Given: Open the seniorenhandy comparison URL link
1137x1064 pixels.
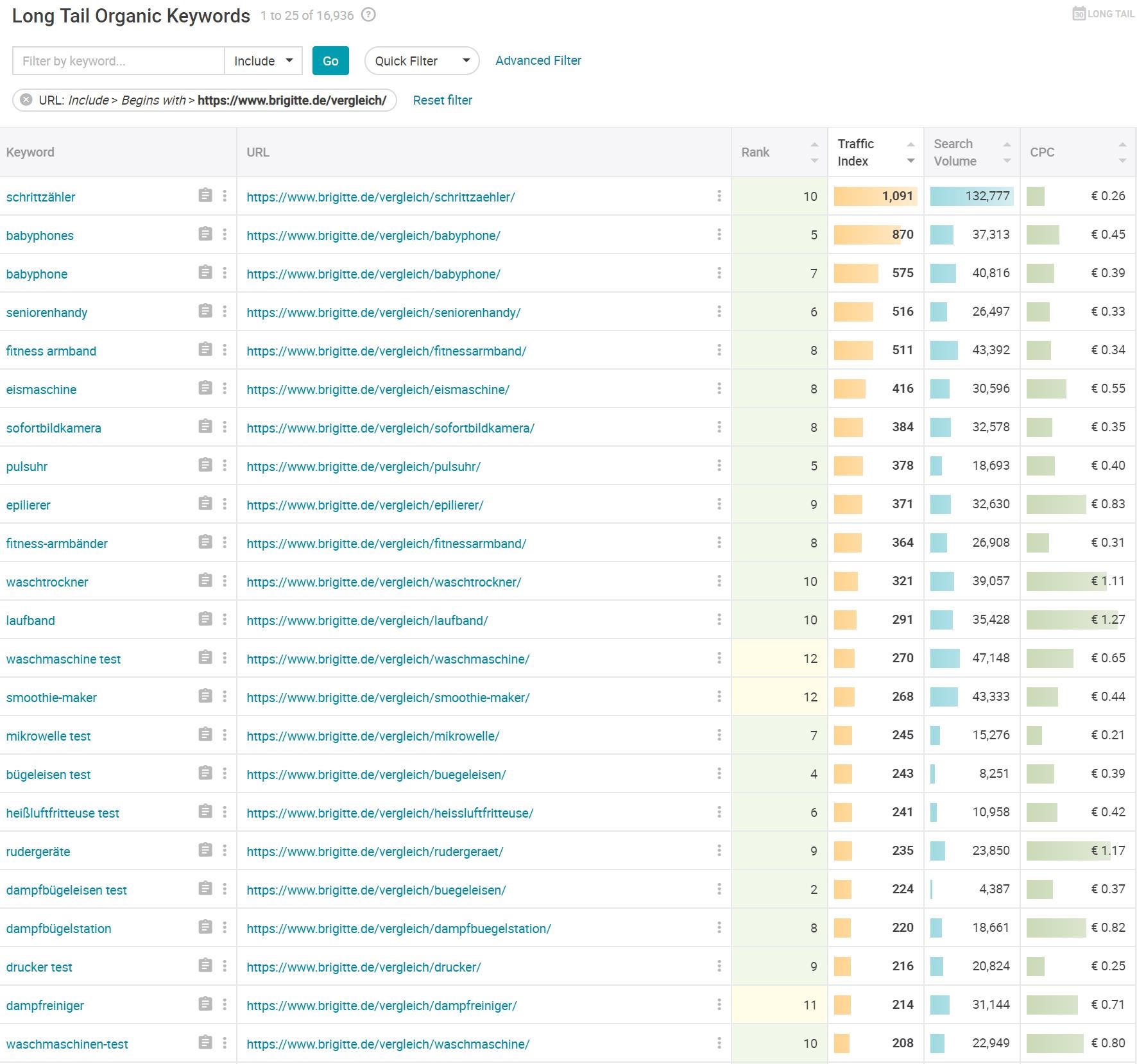Looking at the screenshot, I should tap(383, 313).
